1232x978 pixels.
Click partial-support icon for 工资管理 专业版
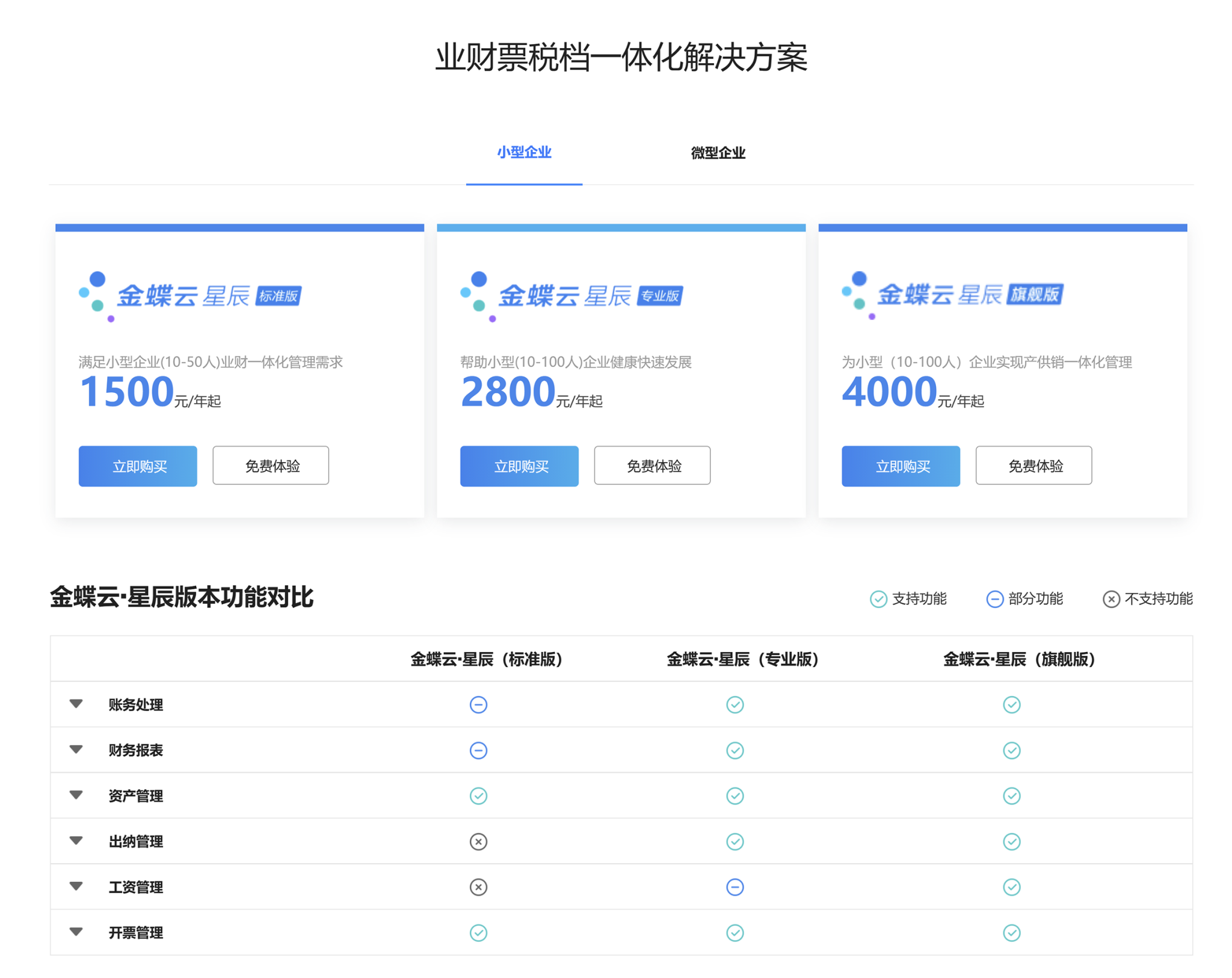point(735,887)
